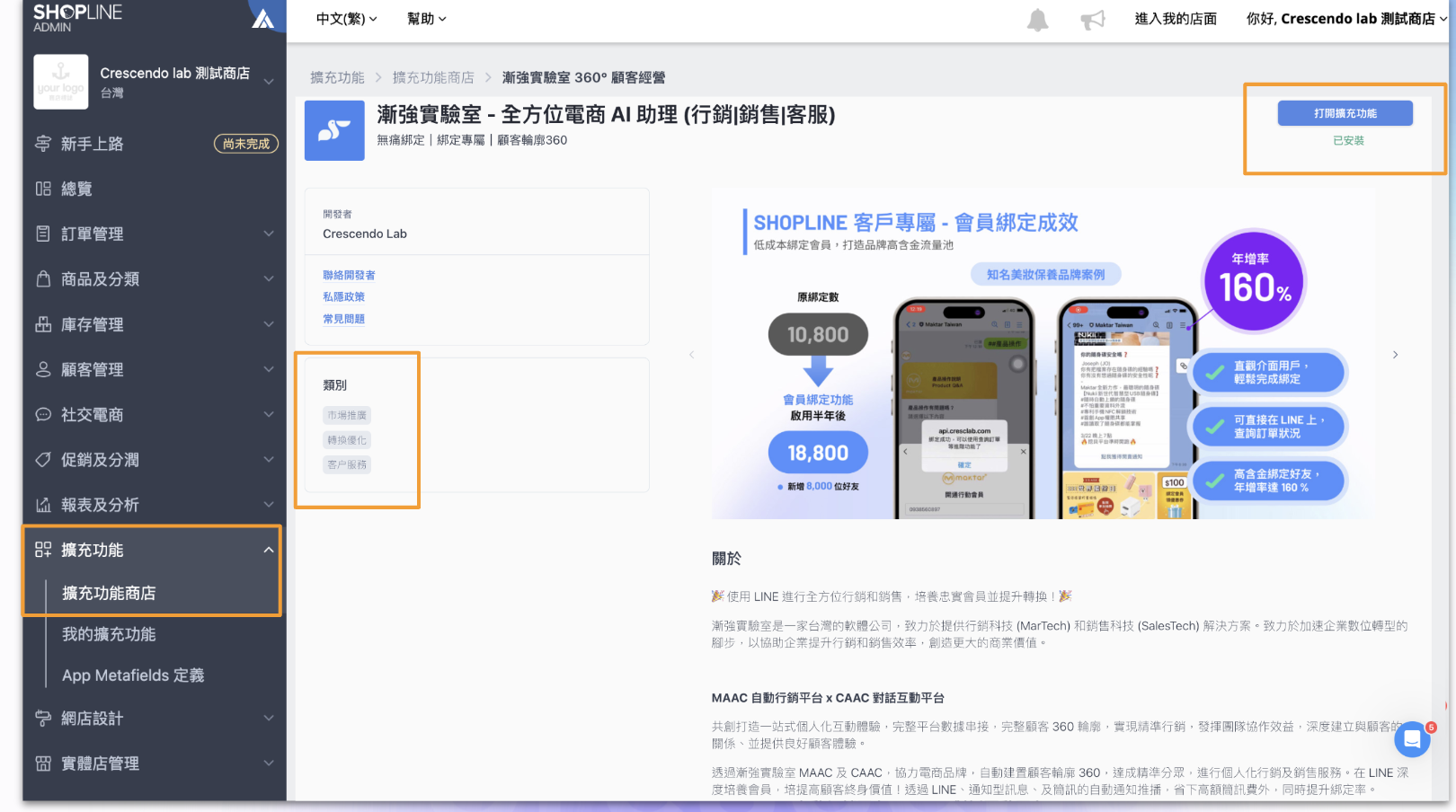Open the 聯絡開發者 link

coord(349,275)
